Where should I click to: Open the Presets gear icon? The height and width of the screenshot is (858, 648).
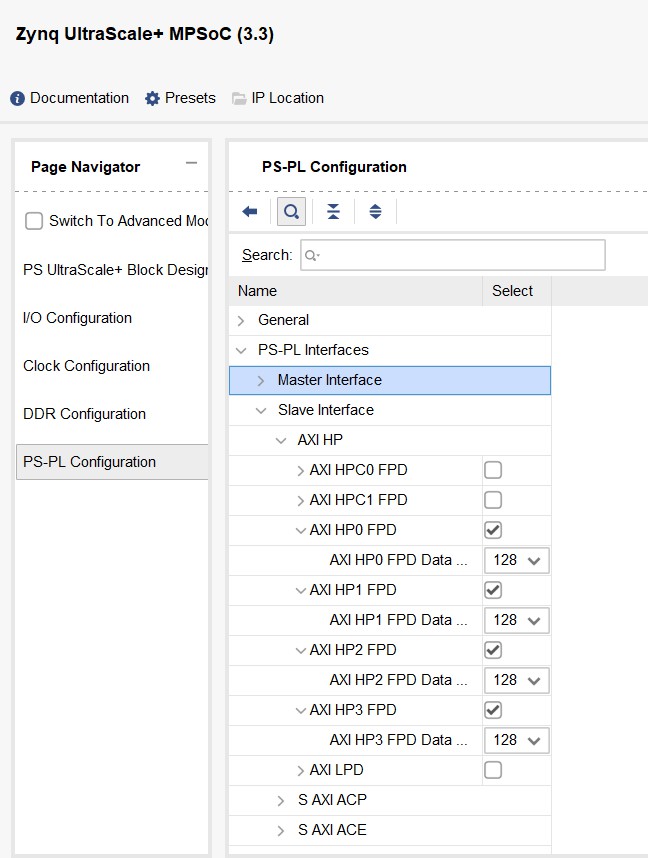click(154, 98)
